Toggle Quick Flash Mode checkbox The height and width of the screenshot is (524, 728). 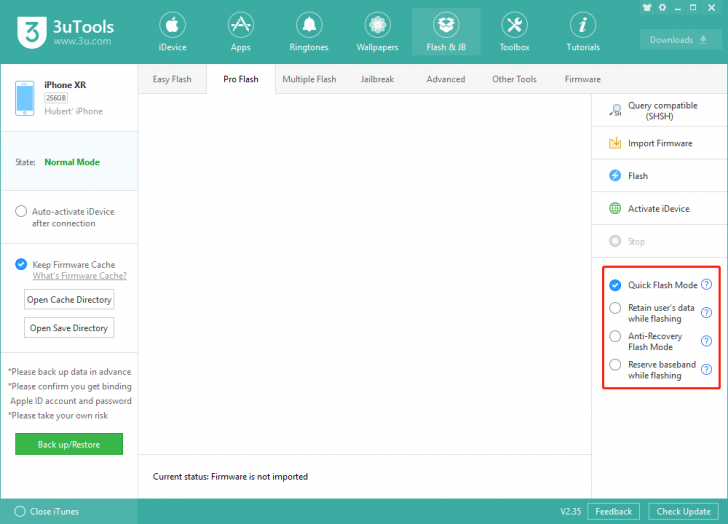[615, 285]
